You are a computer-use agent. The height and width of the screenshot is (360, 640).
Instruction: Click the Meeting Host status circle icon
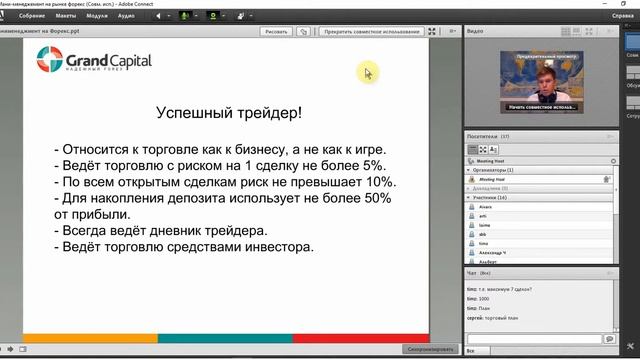click(613, 161)
